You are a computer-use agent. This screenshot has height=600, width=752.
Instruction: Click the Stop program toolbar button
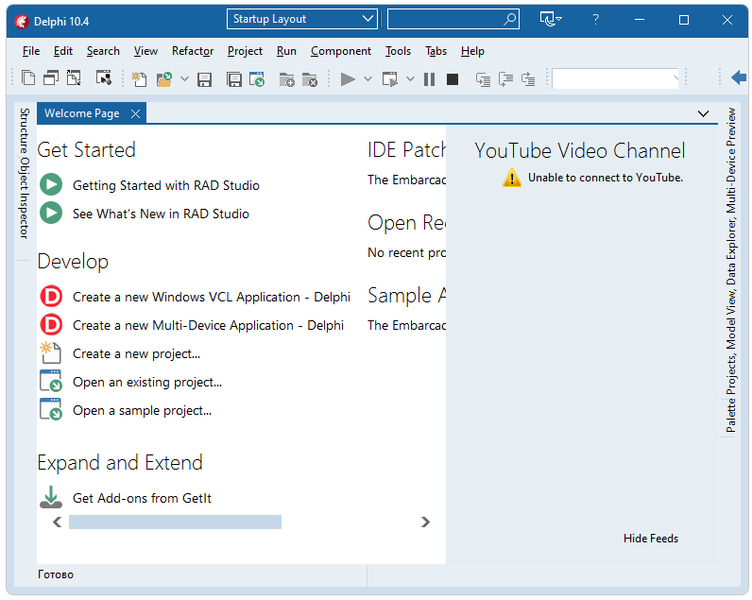point(452,79)
